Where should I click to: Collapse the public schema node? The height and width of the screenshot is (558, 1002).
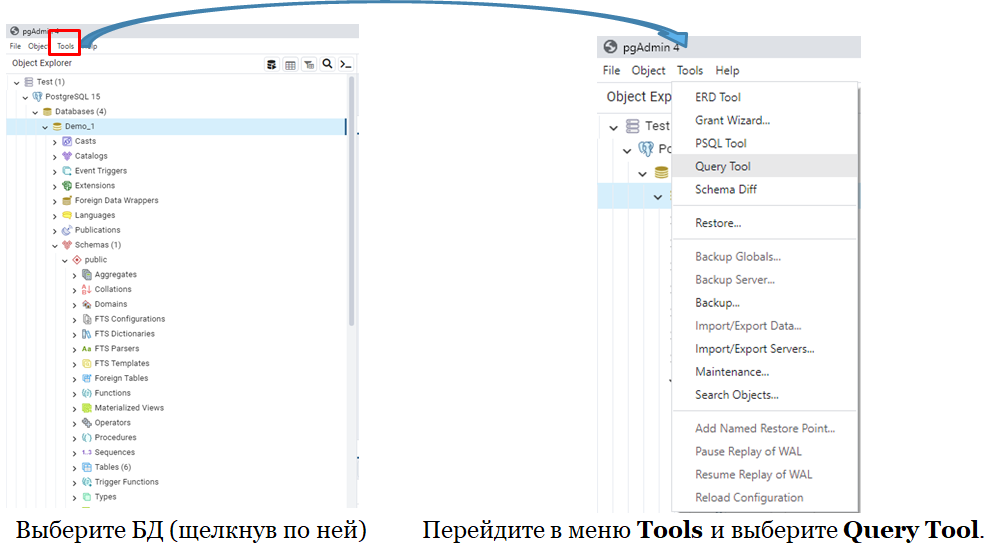pos(65,260)
